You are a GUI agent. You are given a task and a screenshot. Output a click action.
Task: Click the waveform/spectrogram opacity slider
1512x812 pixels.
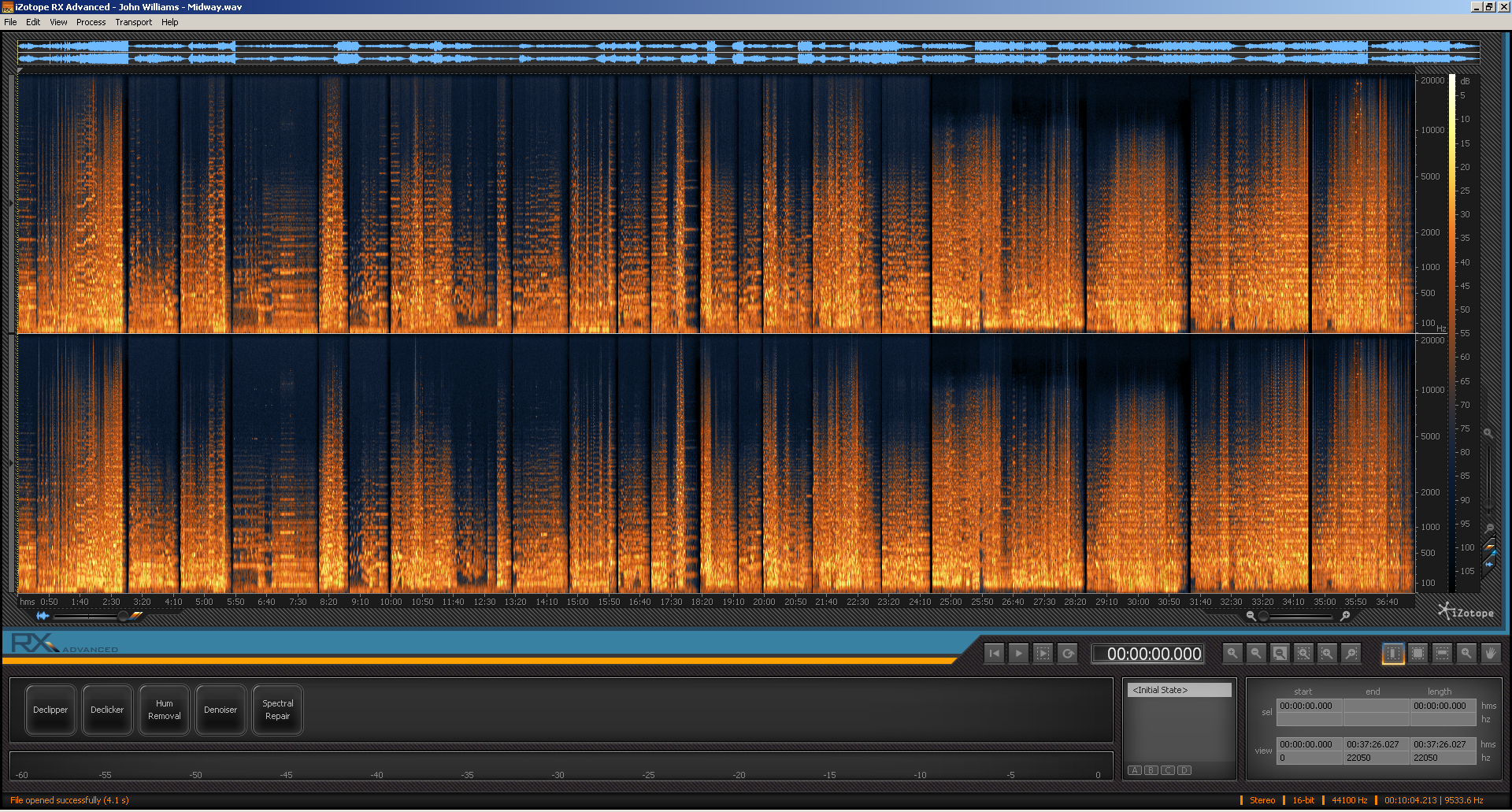tap(87, 616)
